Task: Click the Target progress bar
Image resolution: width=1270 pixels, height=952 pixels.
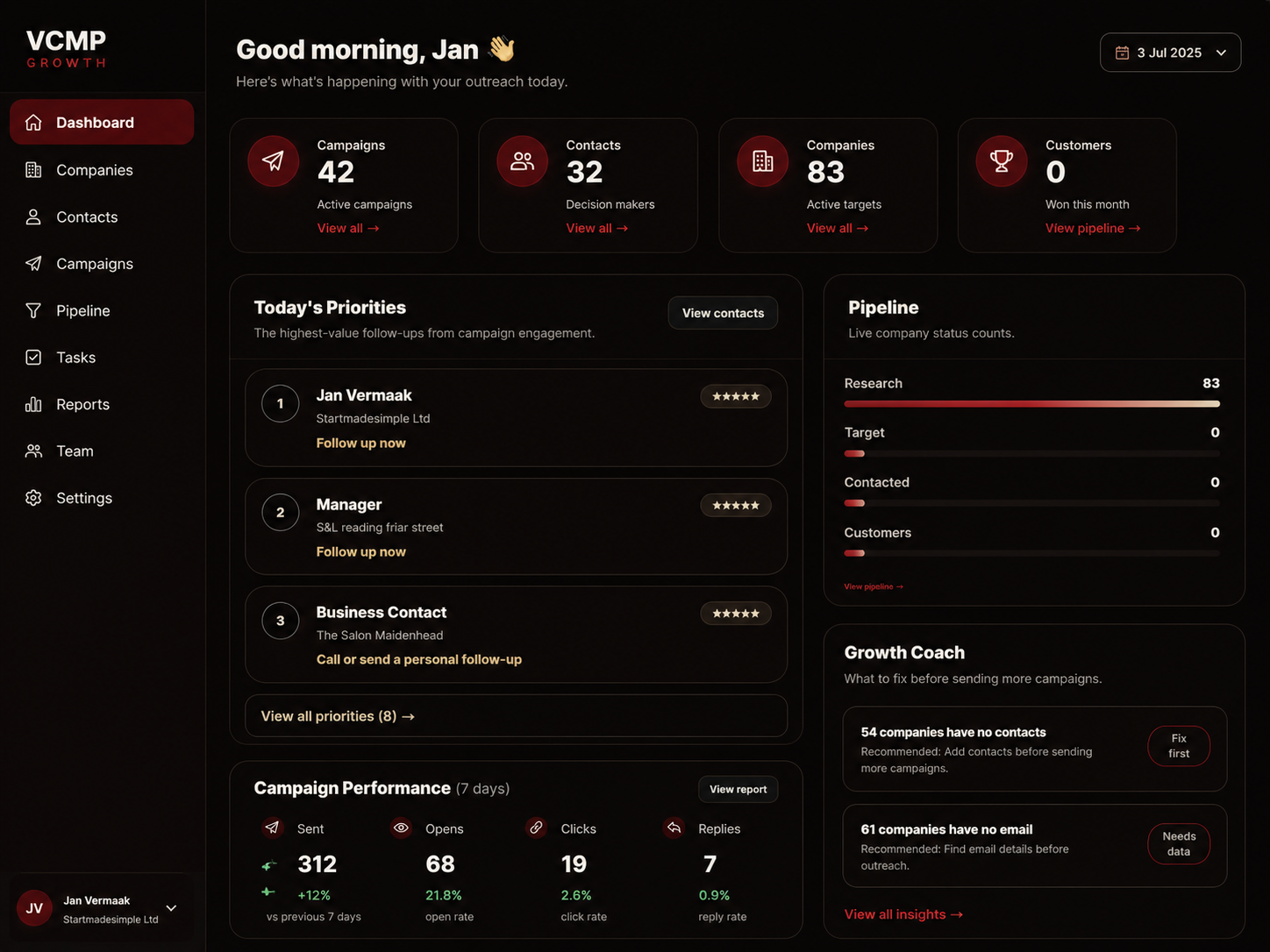Action: (1031, 454)
